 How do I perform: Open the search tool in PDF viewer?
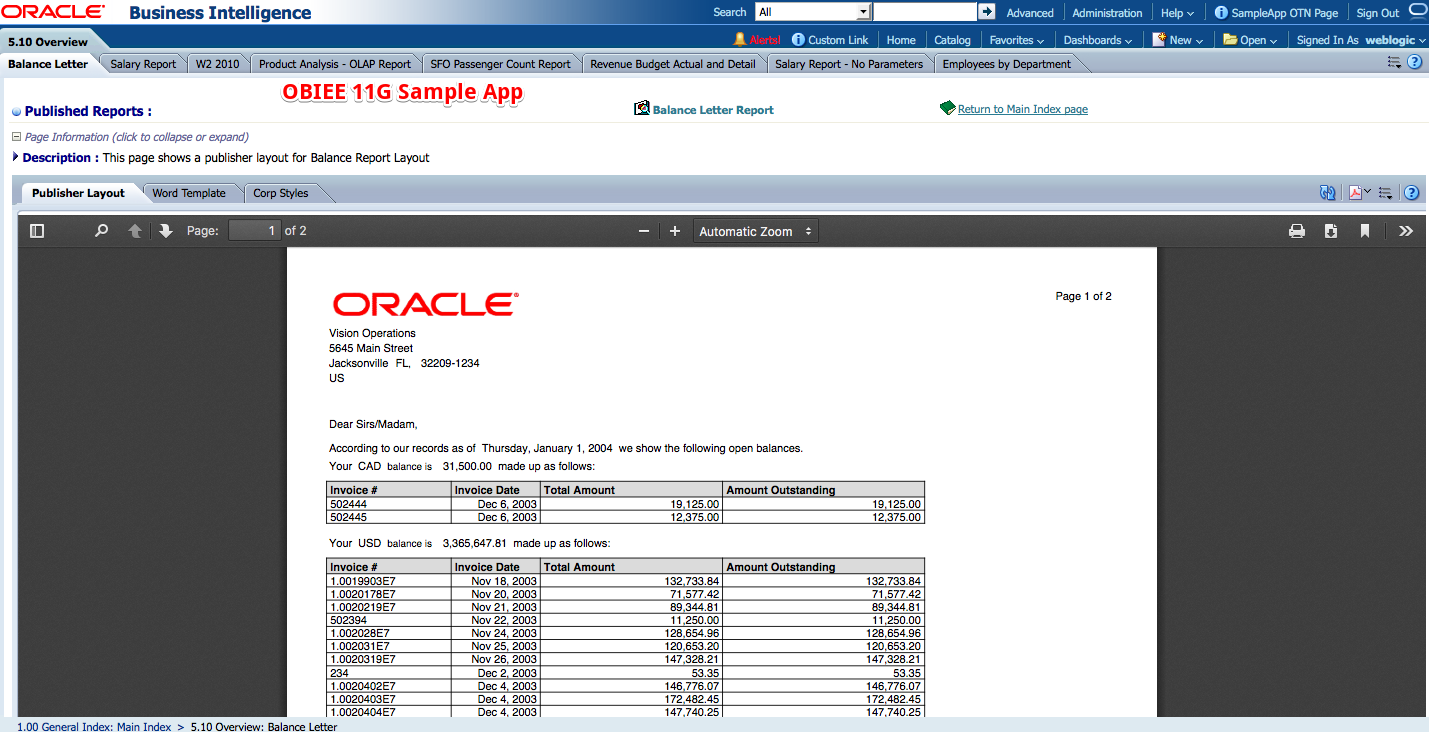tap(100, 230)
